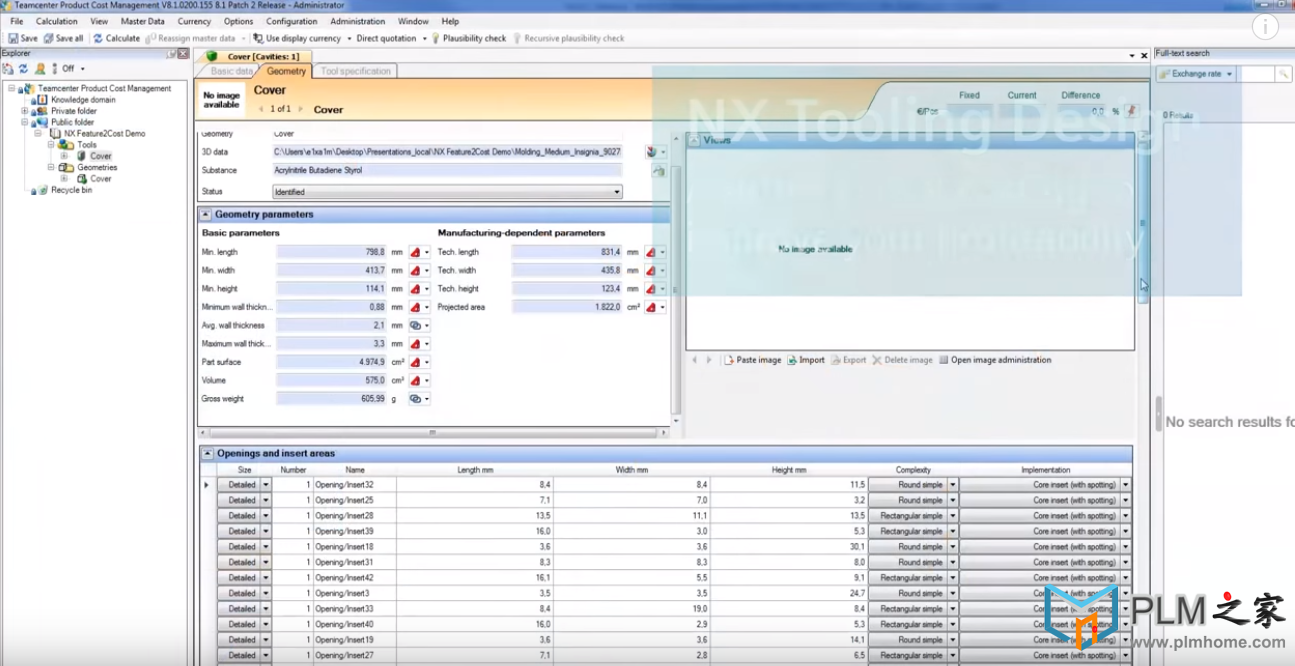The height and width of the screenshot is (666, 1295).
Task: Click the first Explorer toolbar icon
Action: tap(8, 69)
